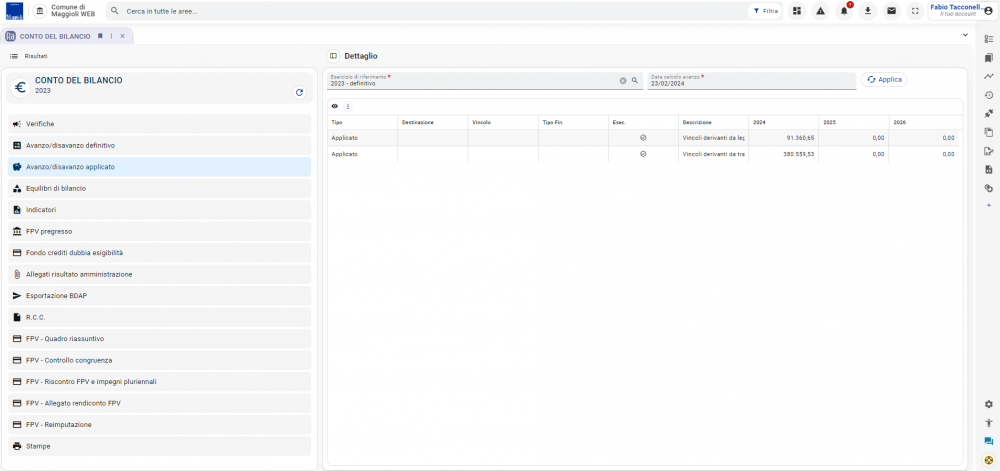
Task: Open the clipboard icon in right sidebar
Action: coord(989,133)
